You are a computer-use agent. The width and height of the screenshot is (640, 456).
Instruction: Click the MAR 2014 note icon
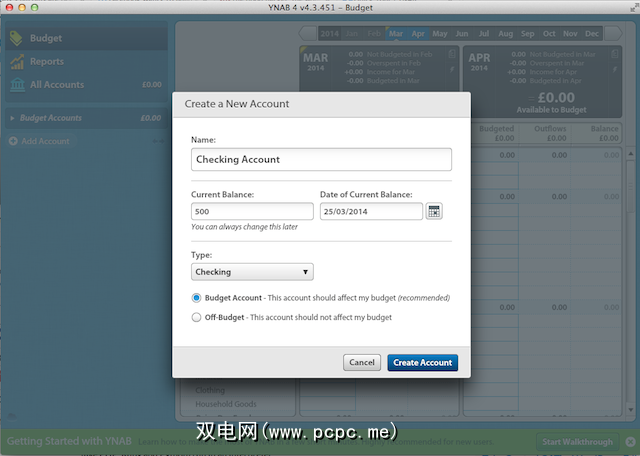pos(451,54)
